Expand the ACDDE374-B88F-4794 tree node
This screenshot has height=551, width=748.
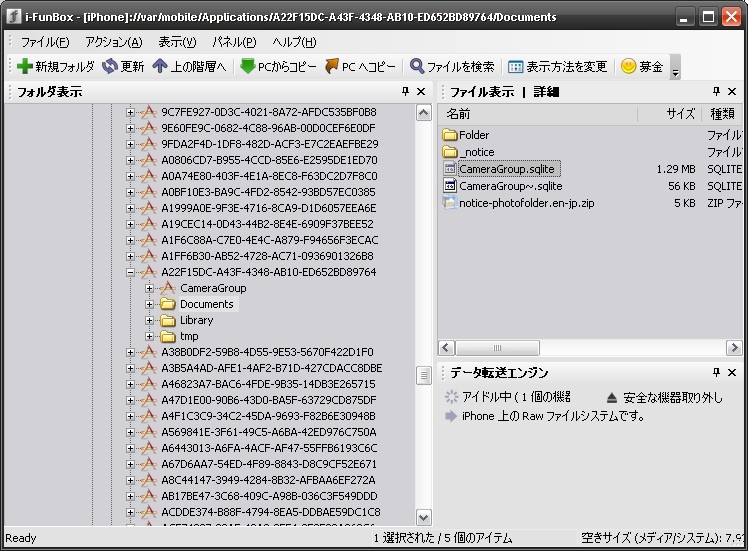(x=130, y=512)
